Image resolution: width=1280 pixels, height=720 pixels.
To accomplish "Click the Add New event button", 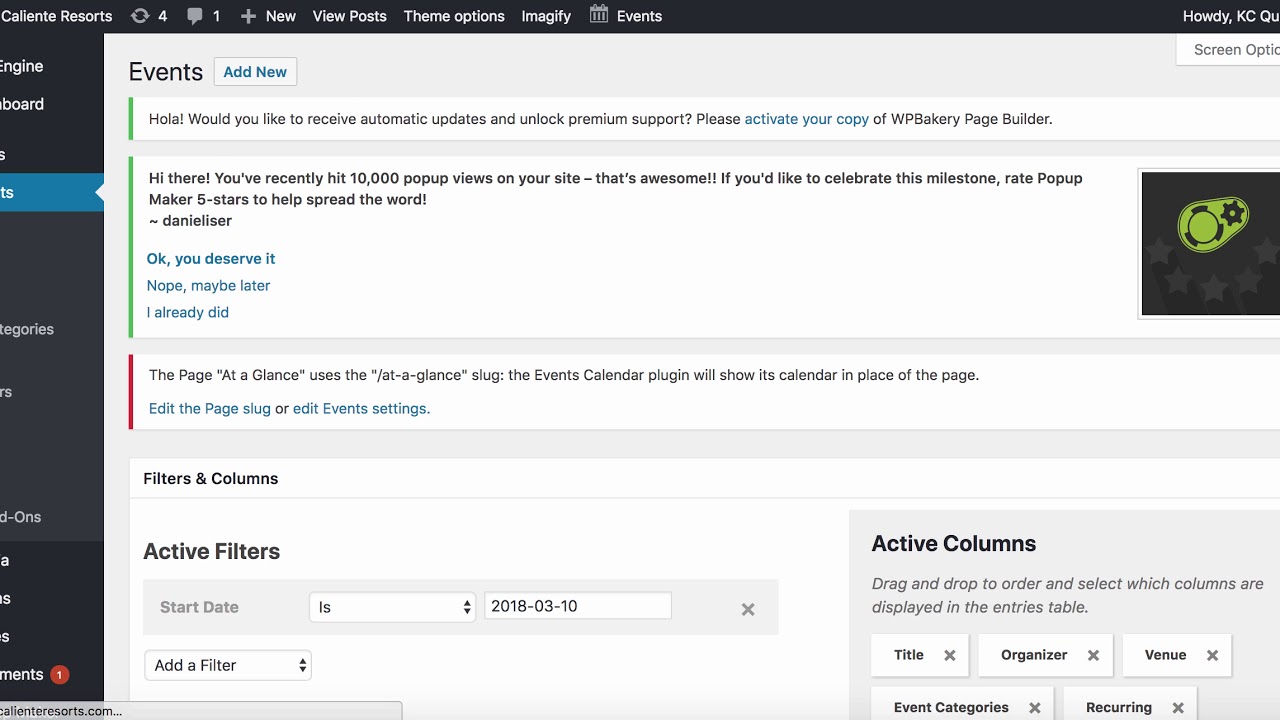I will click(255, 72).
